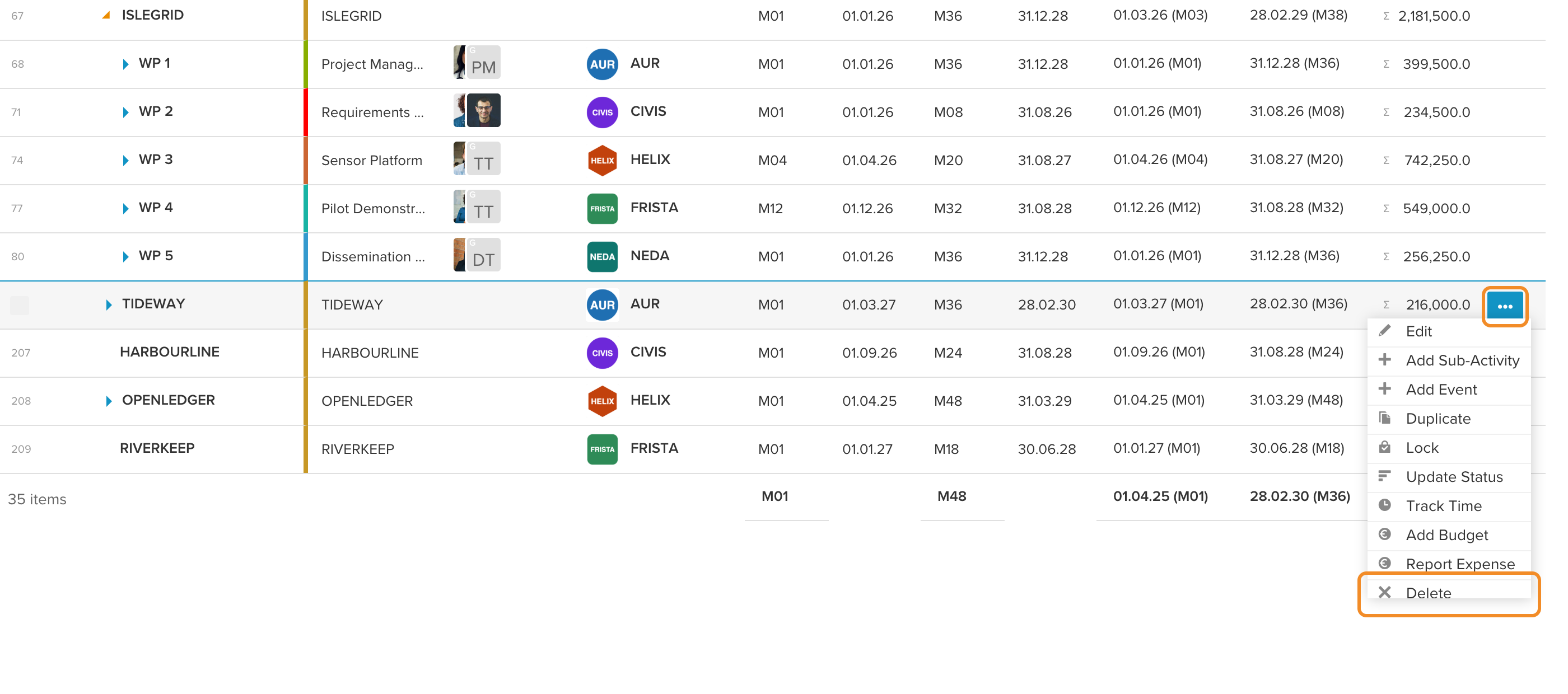Viewport: 1568px width, 694px height.
Task: Expand the WP 5 row
Action: coord(125,256)
